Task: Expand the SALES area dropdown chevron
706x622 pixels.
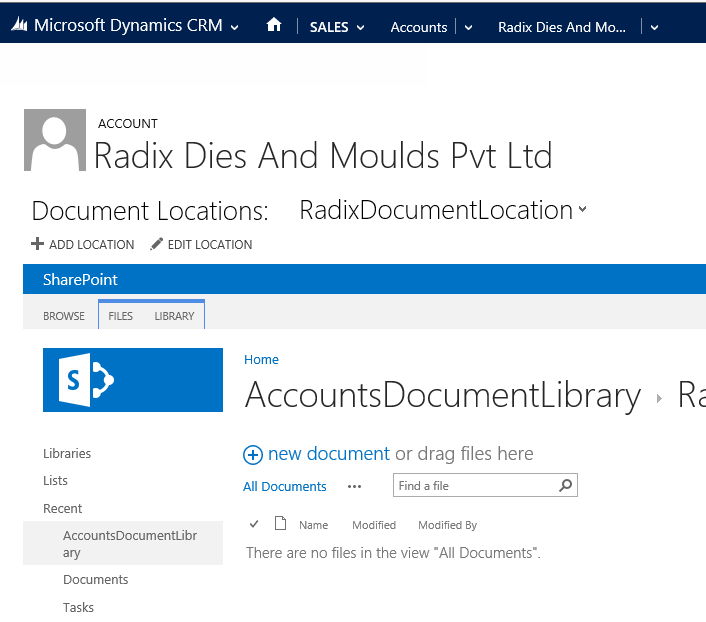Action: tap(361, 27)
